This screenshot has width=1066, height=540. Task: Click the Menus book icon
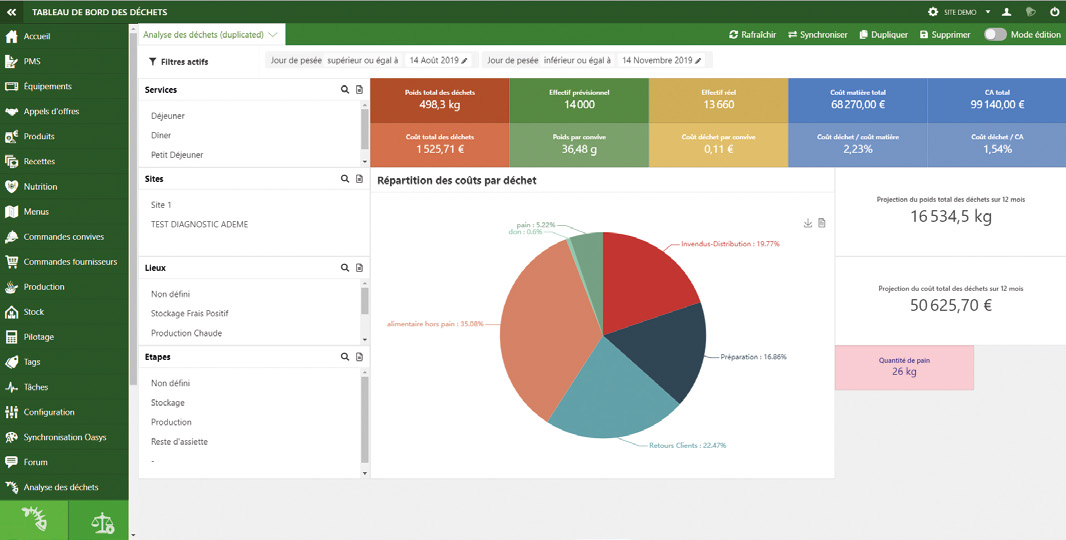[12, 212]
